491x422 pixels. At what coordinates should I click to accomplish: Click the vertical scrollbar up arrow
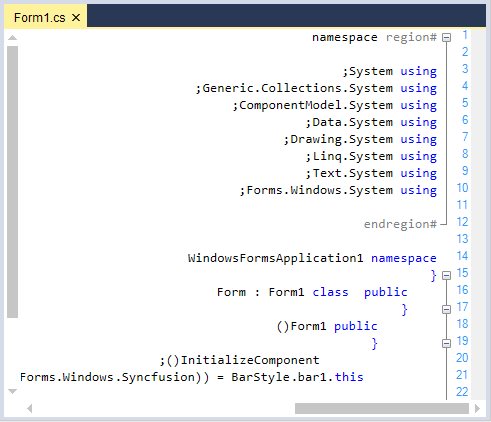[12, 37]
